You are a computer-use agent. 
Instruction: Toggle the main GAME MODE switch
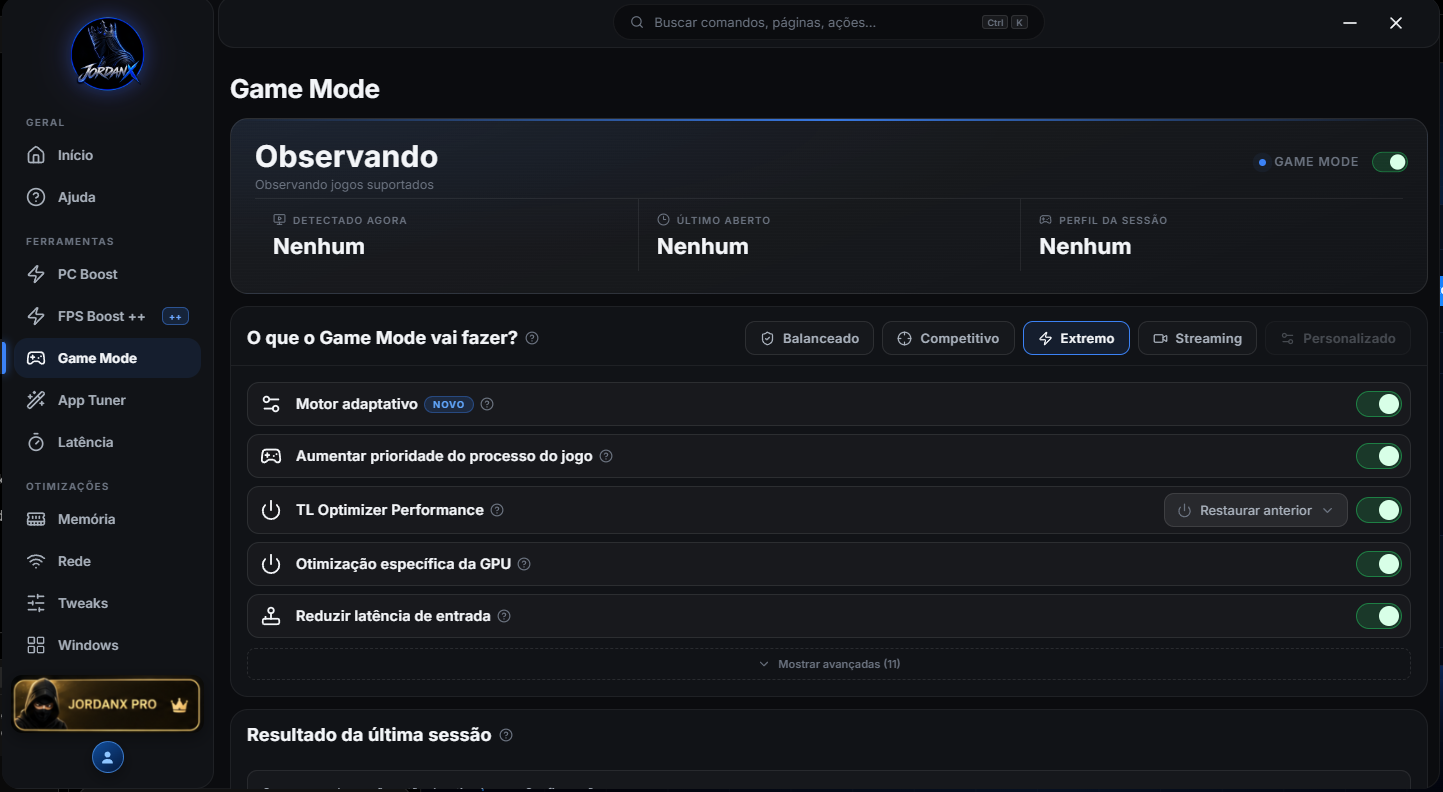[1389, 162]
